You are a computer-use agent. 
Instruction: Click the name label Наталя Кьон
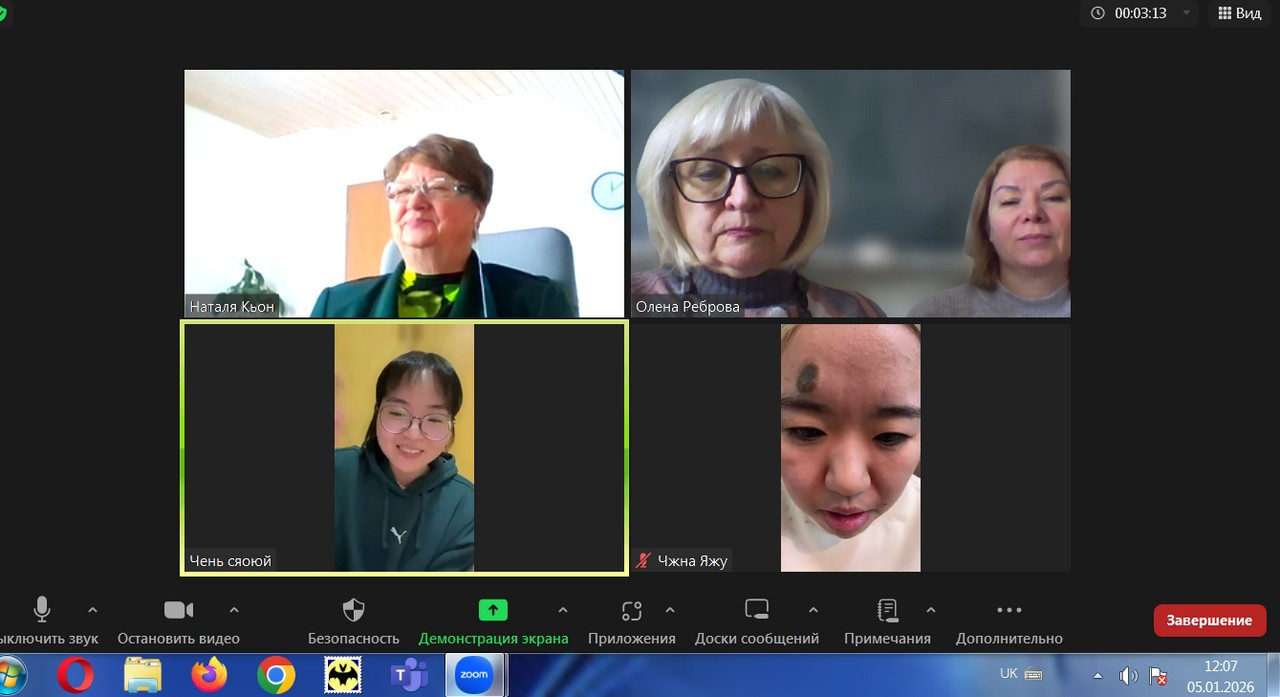[231, 306]
